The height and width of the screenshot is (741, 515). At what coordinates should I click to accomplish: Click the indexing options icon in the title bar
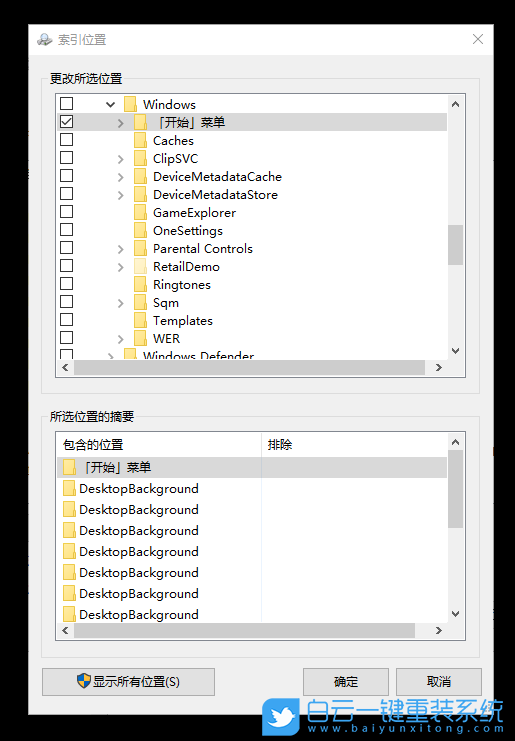point(44,39)
